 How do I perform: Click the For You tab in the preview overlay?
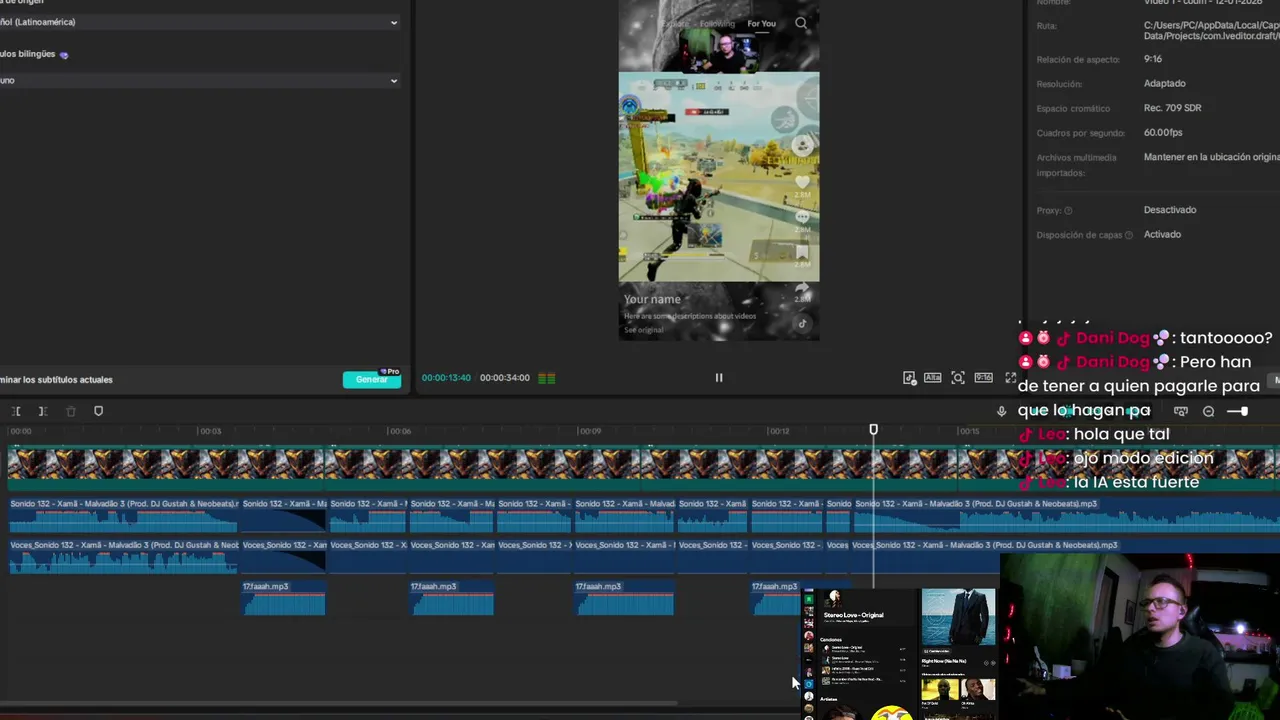pyautogui.click(x=761, y=24)
